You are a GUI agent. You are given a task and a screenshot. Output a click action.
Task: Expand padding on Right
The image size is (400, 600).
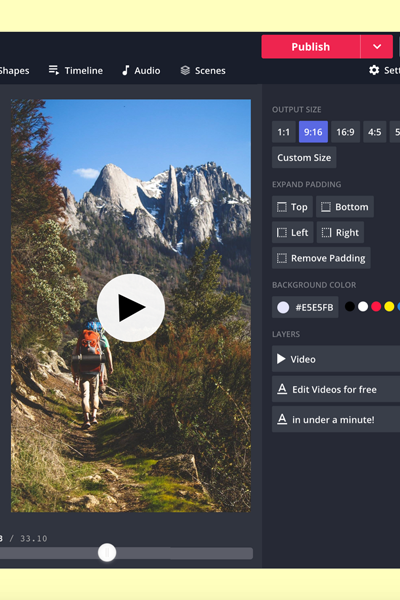click(340, 232)
